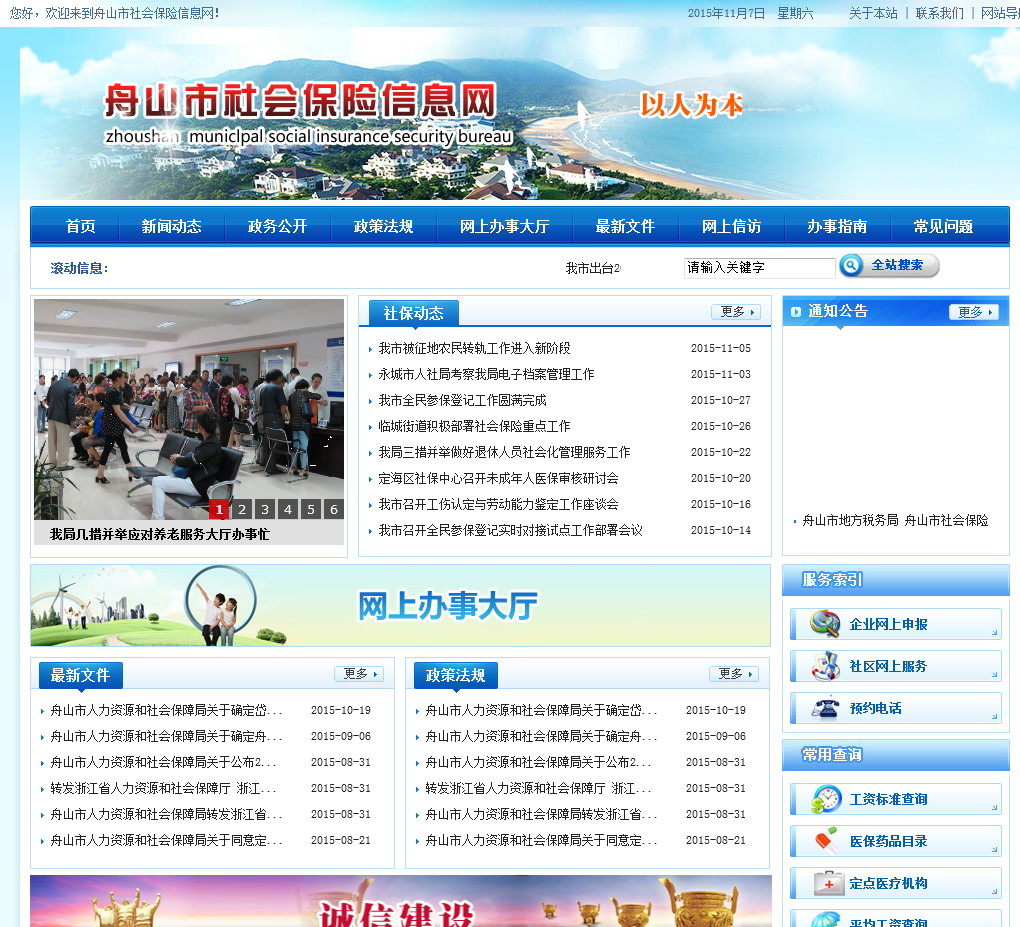Click the service hall crowd photo
Viewport: 1020px width, 927px height.
[x=189, y=409]
